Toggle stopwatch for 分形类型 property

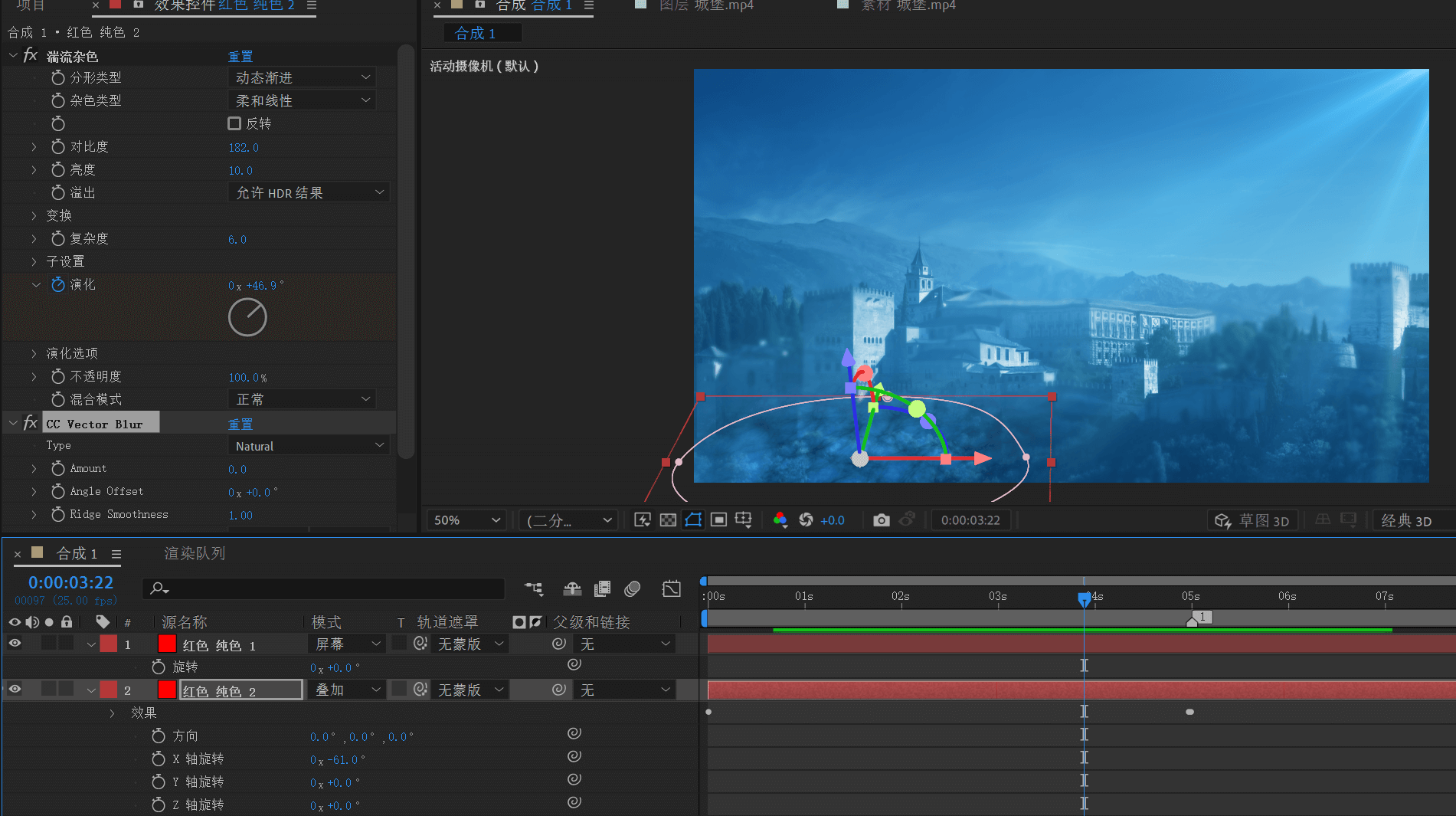[58, 77]
